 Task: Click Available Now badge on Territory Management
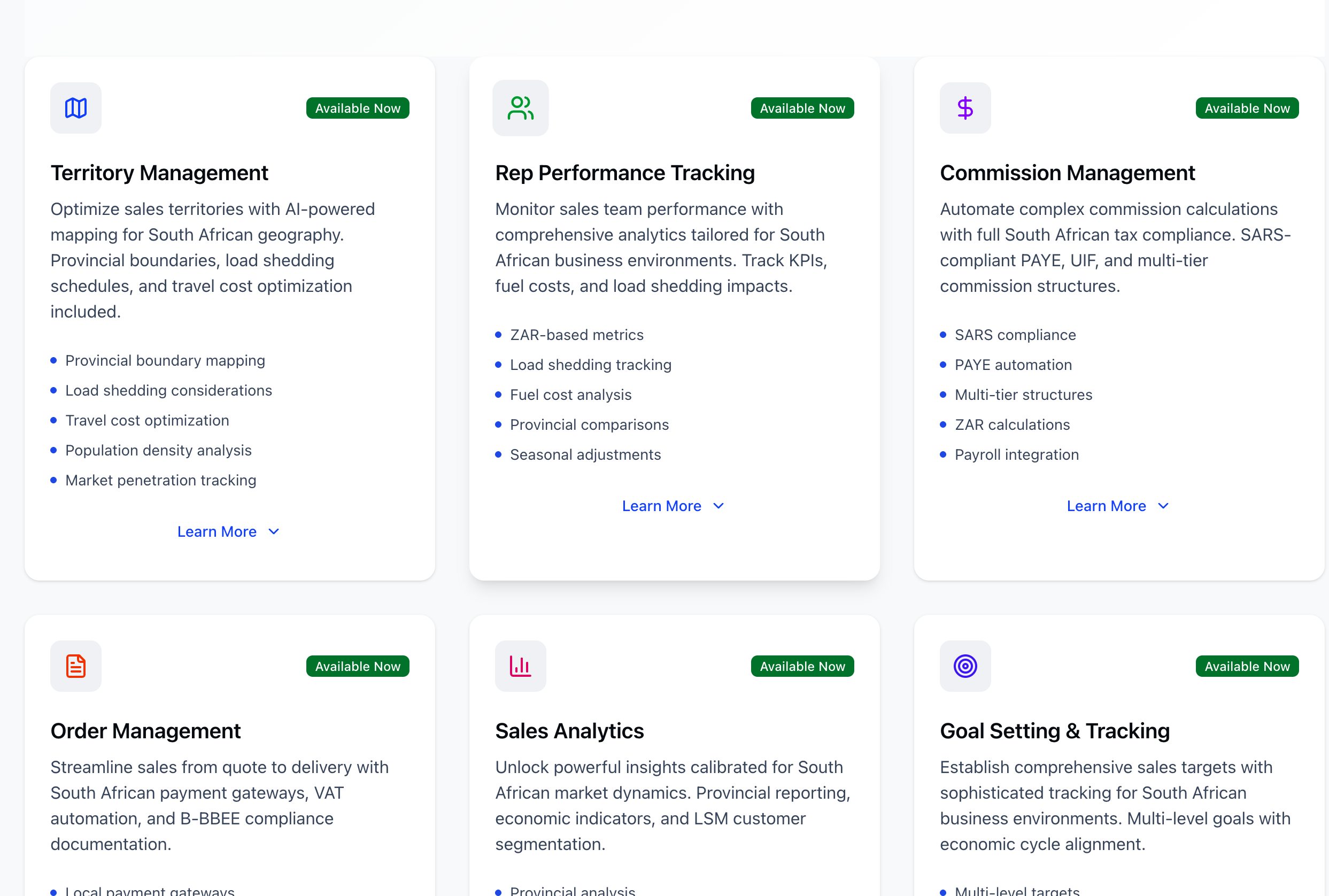pyautogui.click(x=358, y=108)
